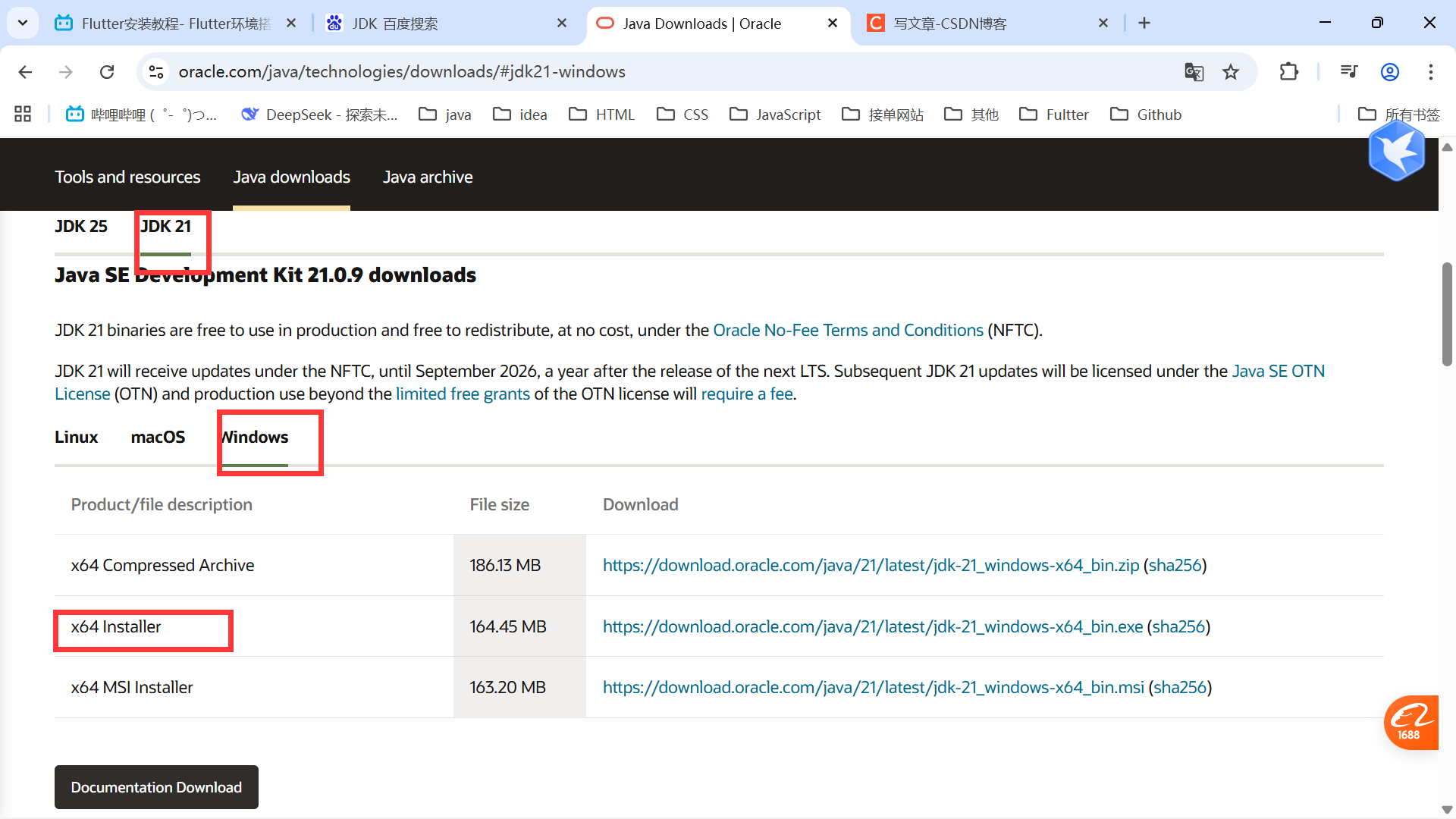Expand the JavaScript bookmarks folder
1456x819 pixels.
pos(775,115)
